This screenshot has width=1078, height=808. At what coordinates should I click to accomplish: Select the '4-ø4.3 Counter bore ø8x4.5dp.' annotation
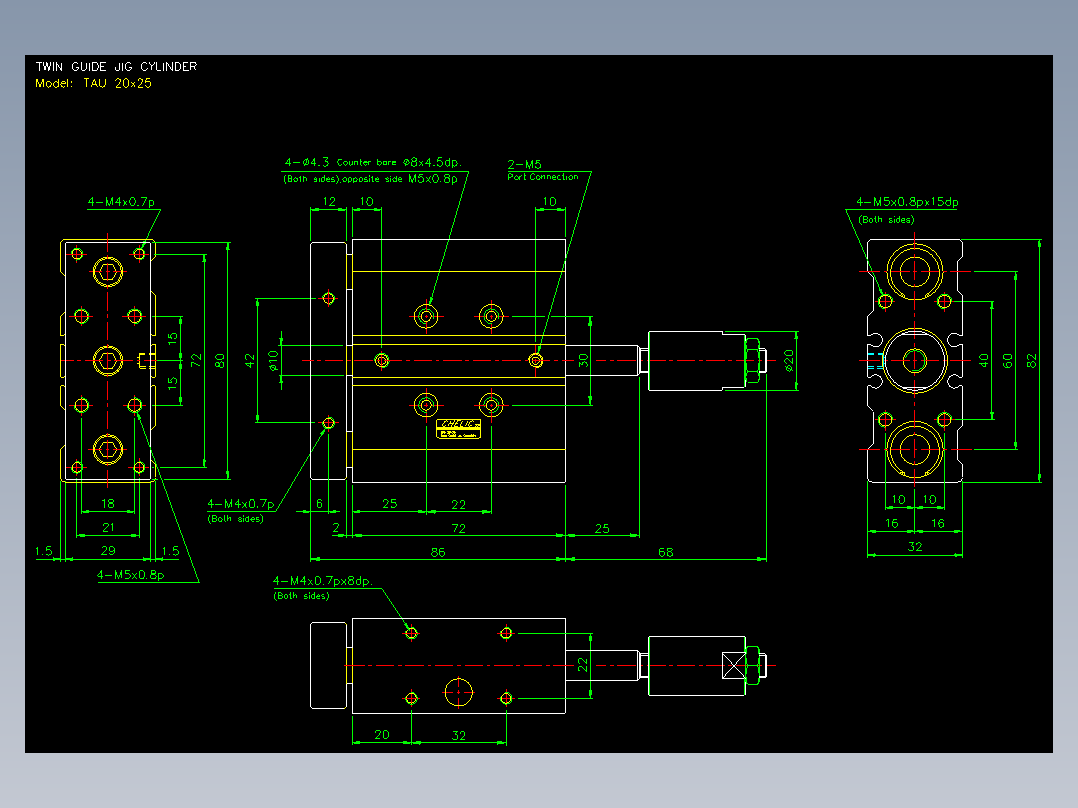pyautogui.click(x=373, y=162)
